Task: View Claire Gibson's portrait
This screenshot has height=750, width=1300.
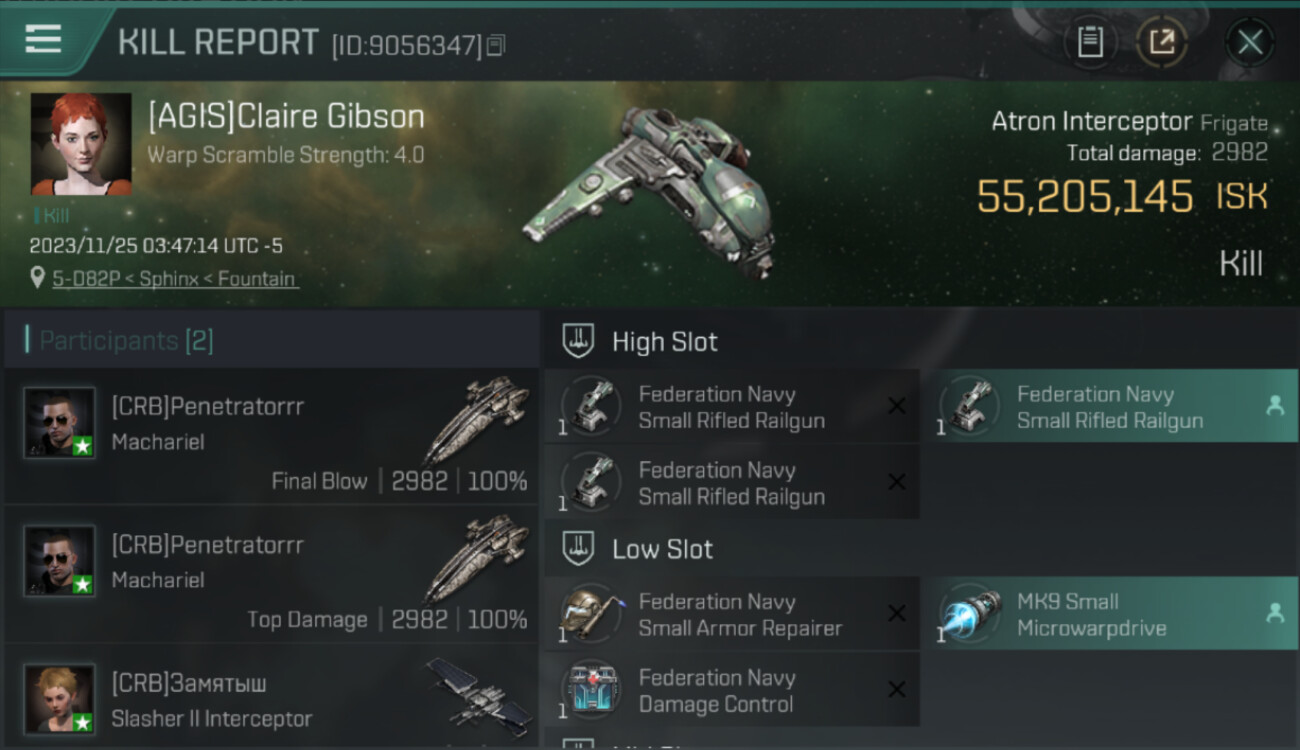Action: (x=81, y=144)
